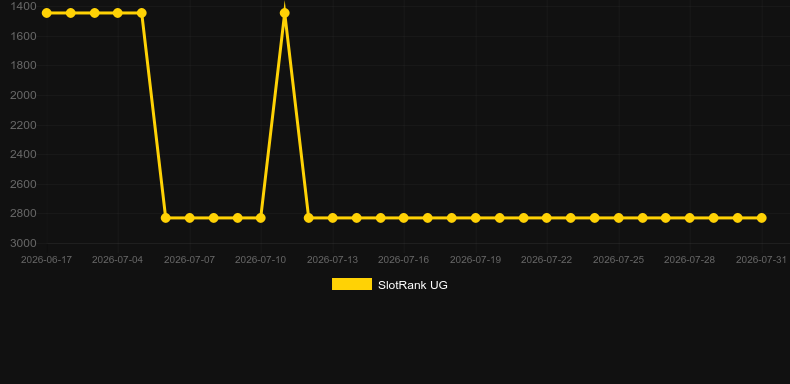Click the data point above 2026-07-25 label

click(x=619, y=218)
